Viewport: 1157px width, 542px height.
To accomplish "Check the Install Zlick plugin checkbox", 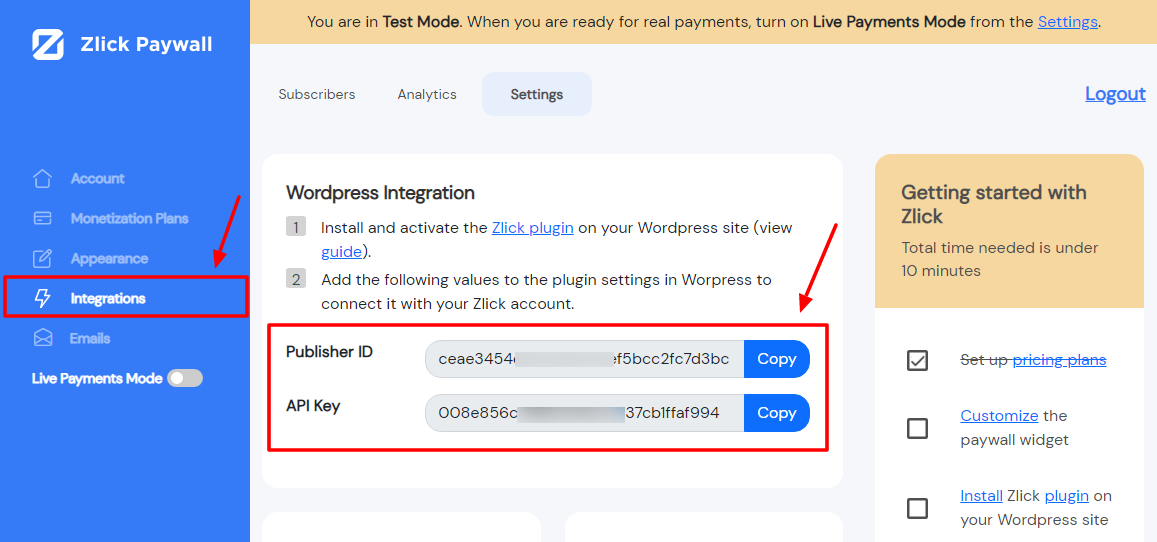I will [x=917, y=508].
